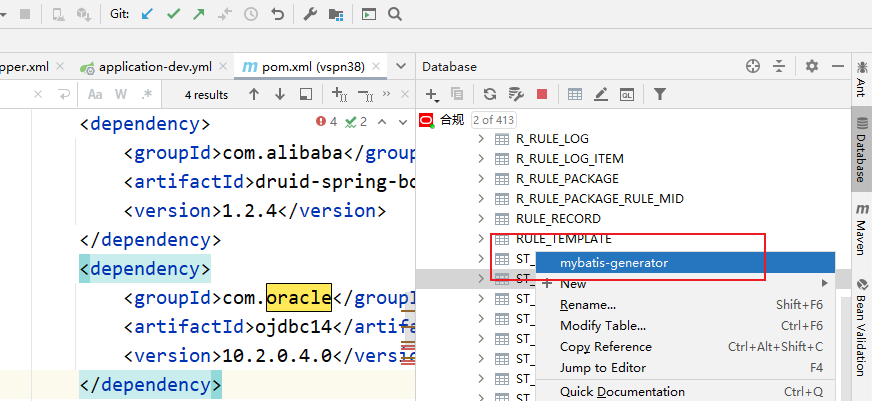This screenshot has height=401, width=872.
Task: Expand the RULE_RECORD table node
Action: [481, 219]
